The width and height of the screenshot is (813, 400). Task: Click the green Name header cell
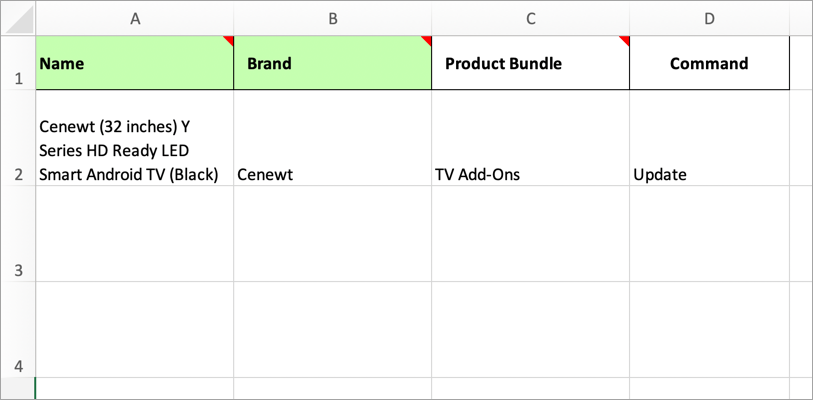135,63
